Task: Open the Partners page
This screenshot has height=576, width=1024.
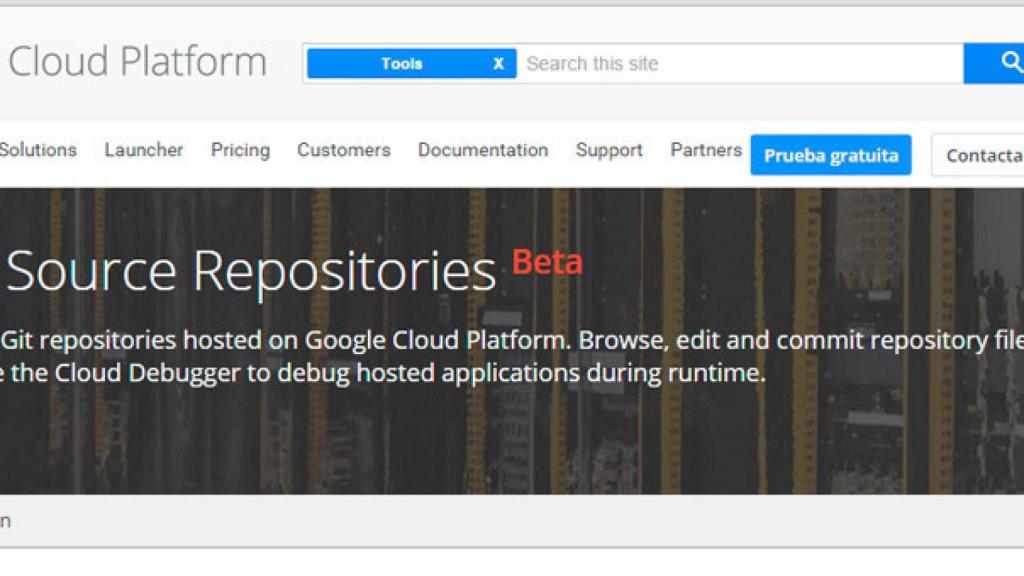Action: coord(706,150)
